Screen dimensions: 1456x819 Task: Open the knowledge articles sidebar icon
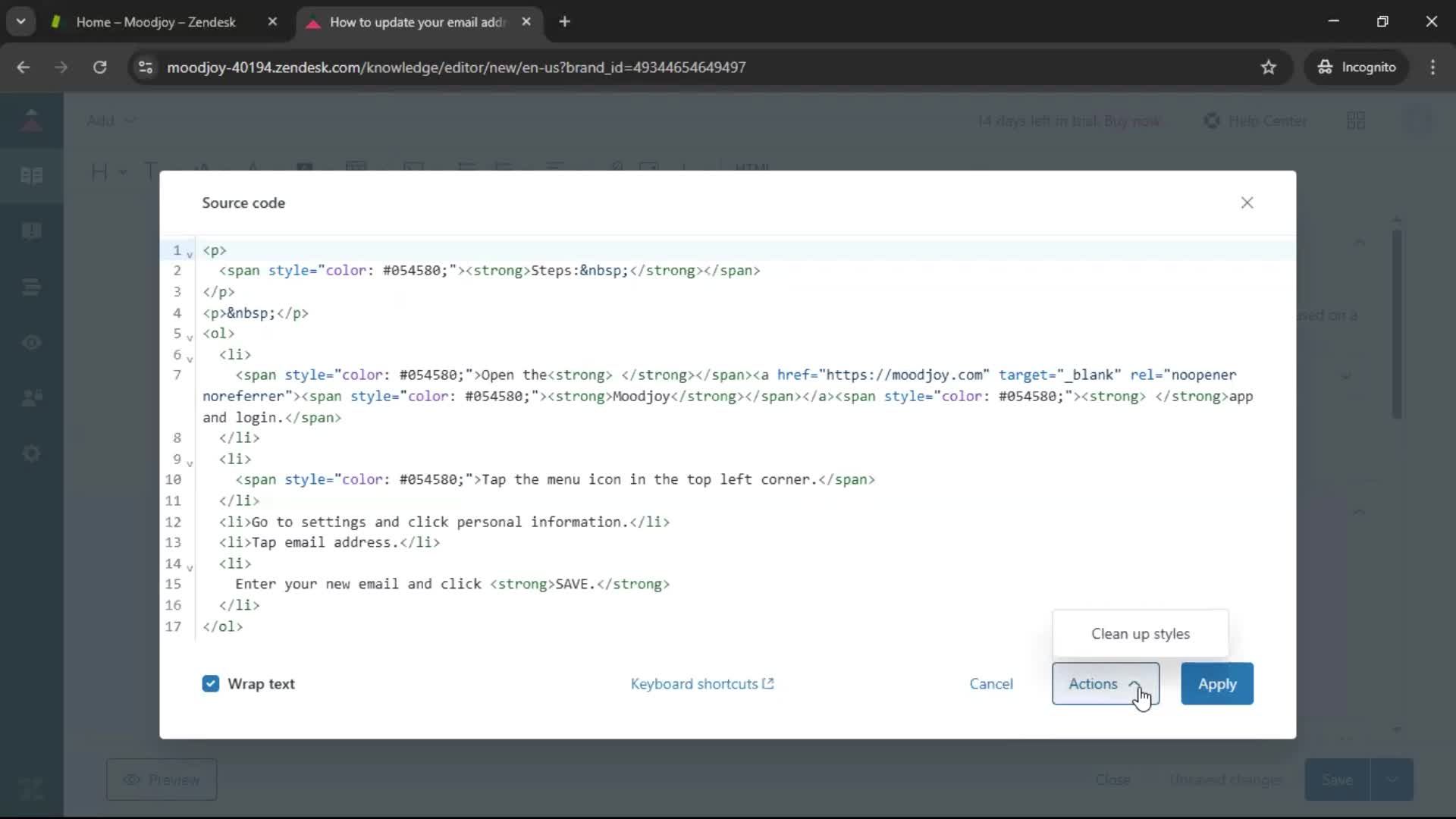31,176
